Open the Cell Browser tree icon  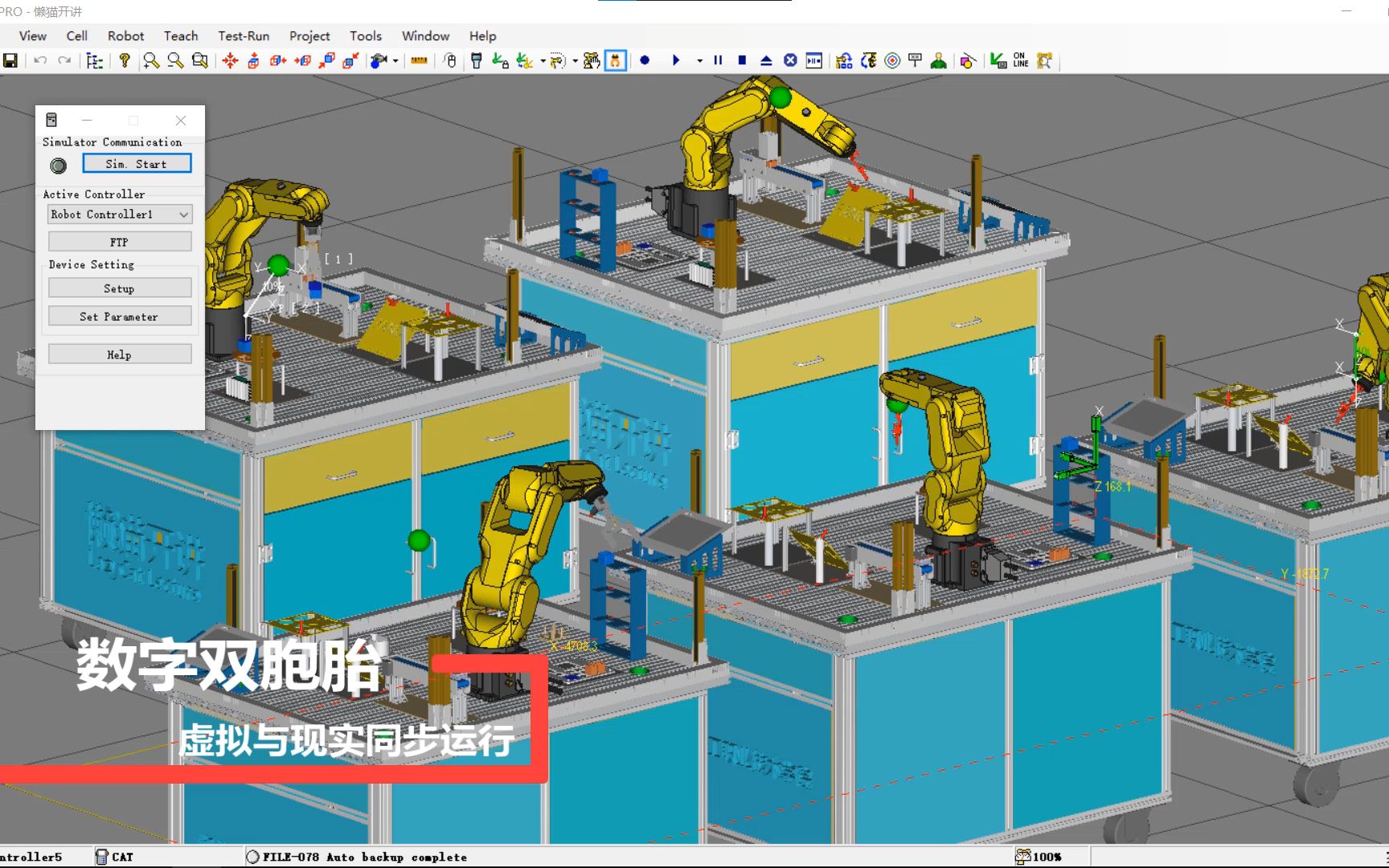(95, 61)
